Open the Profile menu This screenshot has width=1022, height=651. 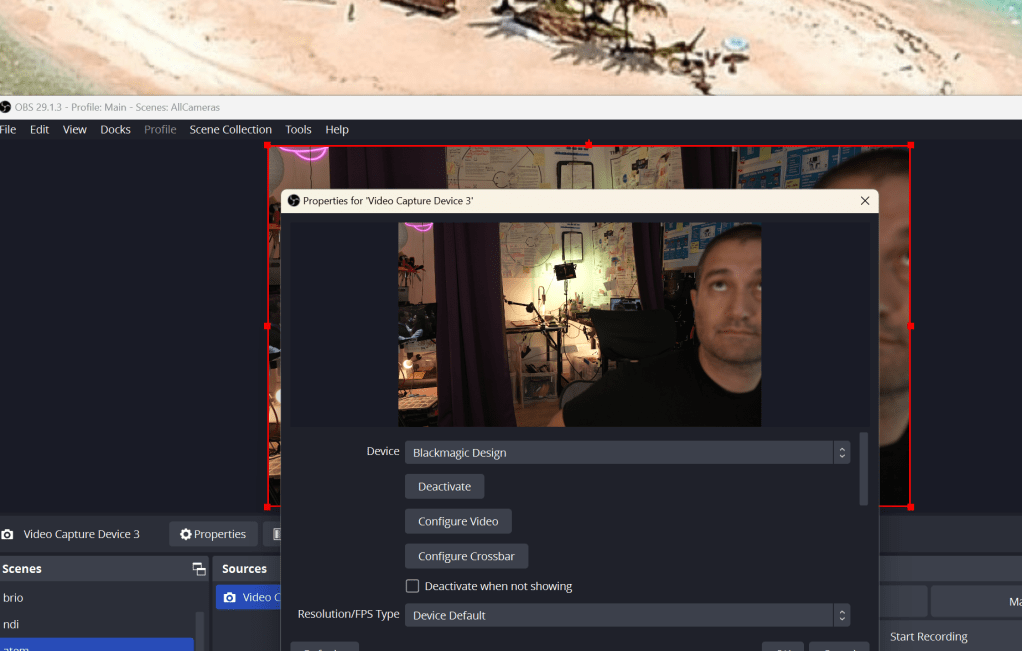(160, 130)
